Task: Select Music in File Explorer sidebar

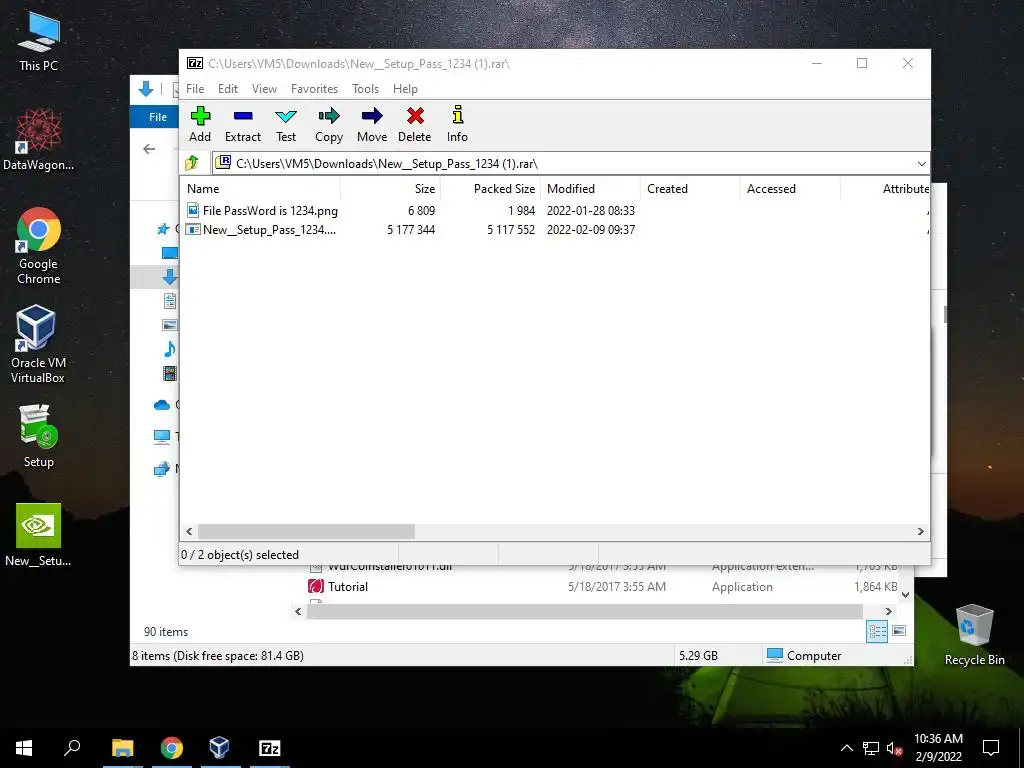Action: coord(169,349)
